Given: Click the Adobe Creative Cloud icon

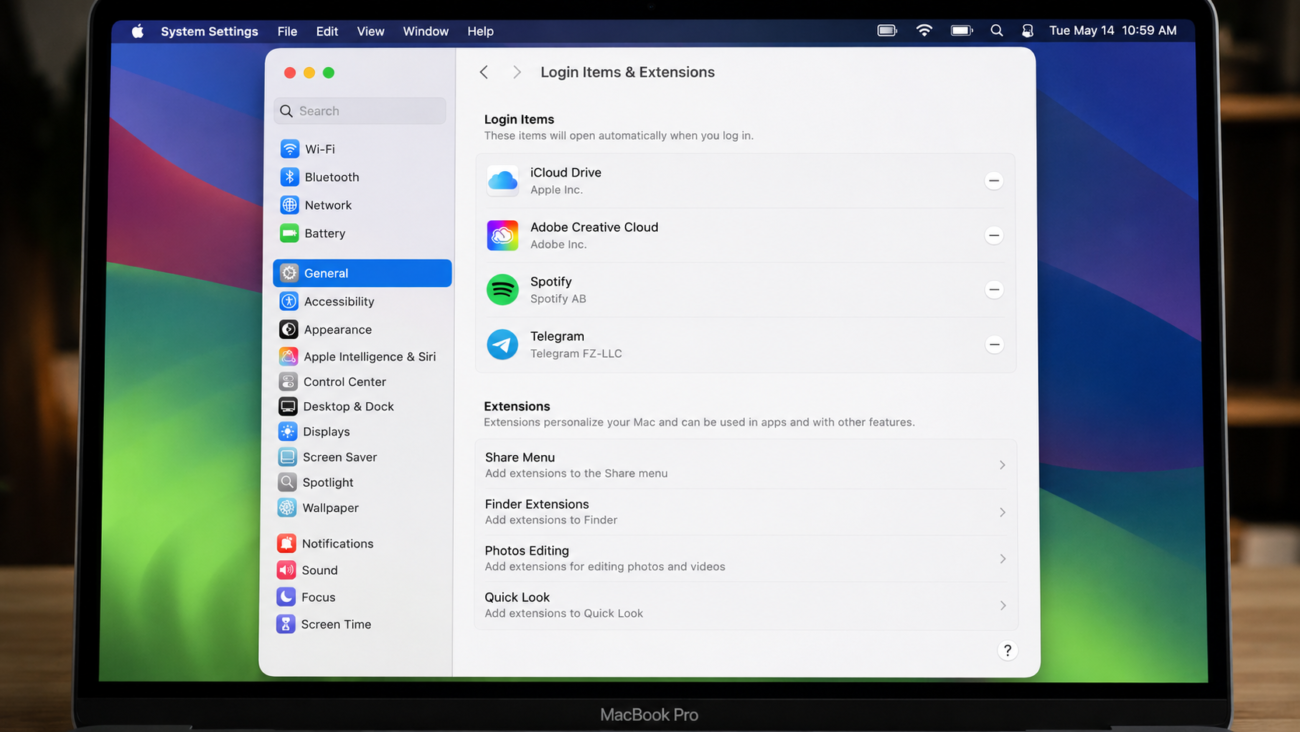Looking at the screenshot, I should click(502, 235).
